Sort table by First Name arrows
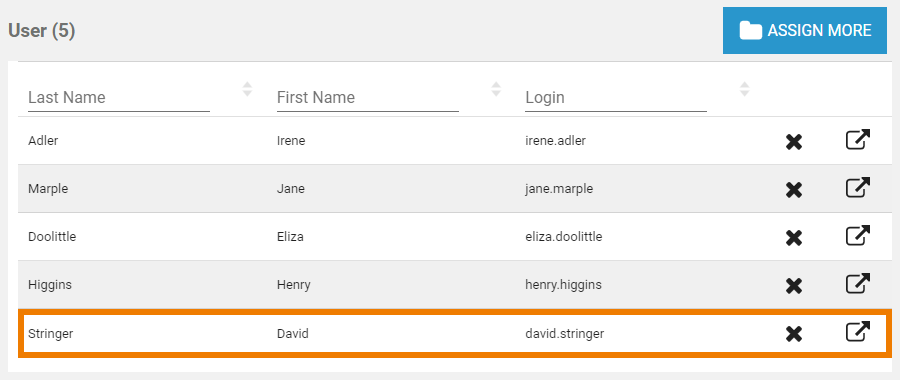The width and height of the screenshot is (900, 380). (x=496, y=89)
